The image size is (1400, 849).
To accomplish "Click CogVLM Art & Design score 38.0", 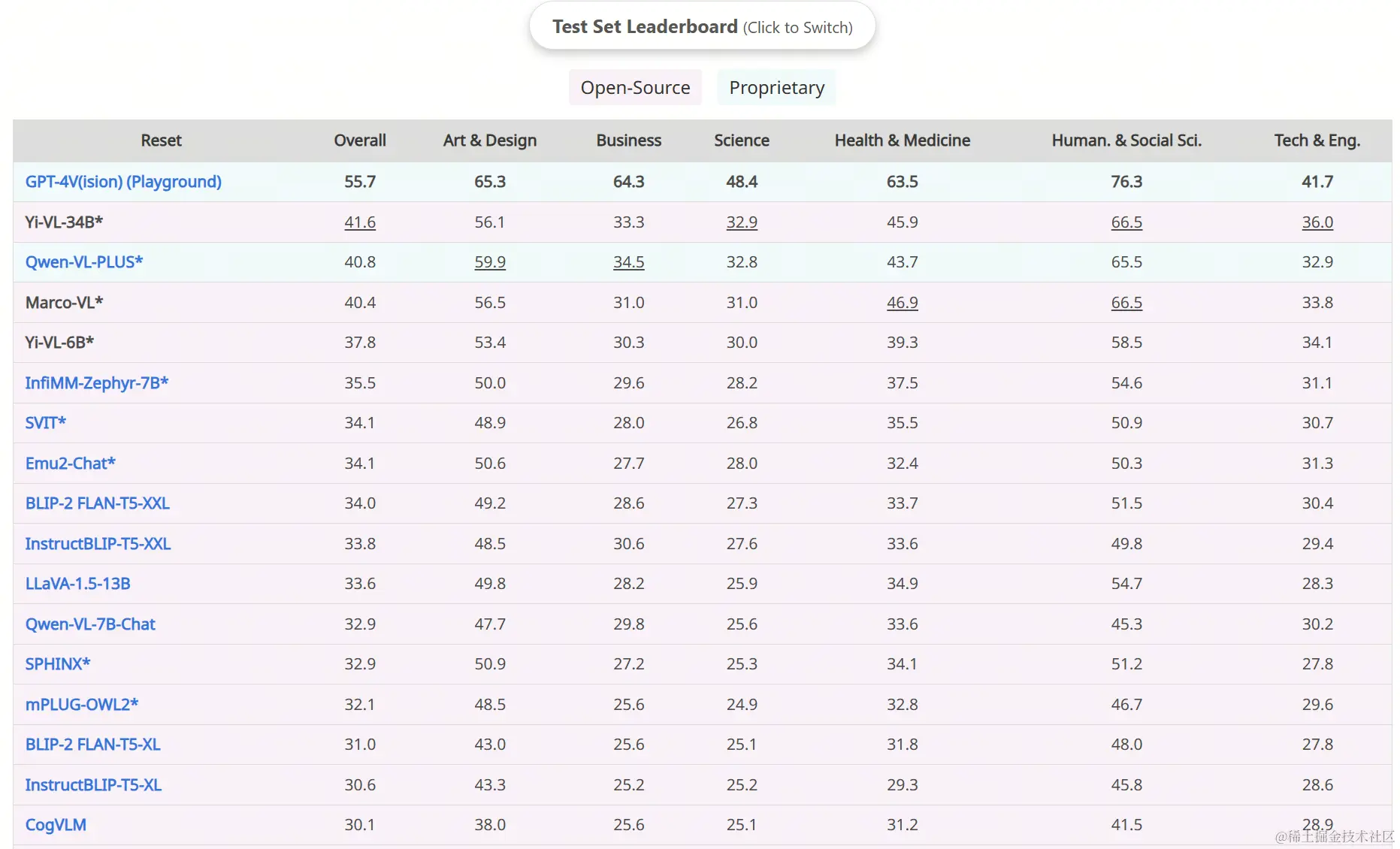I will click(x=490, y=825).
